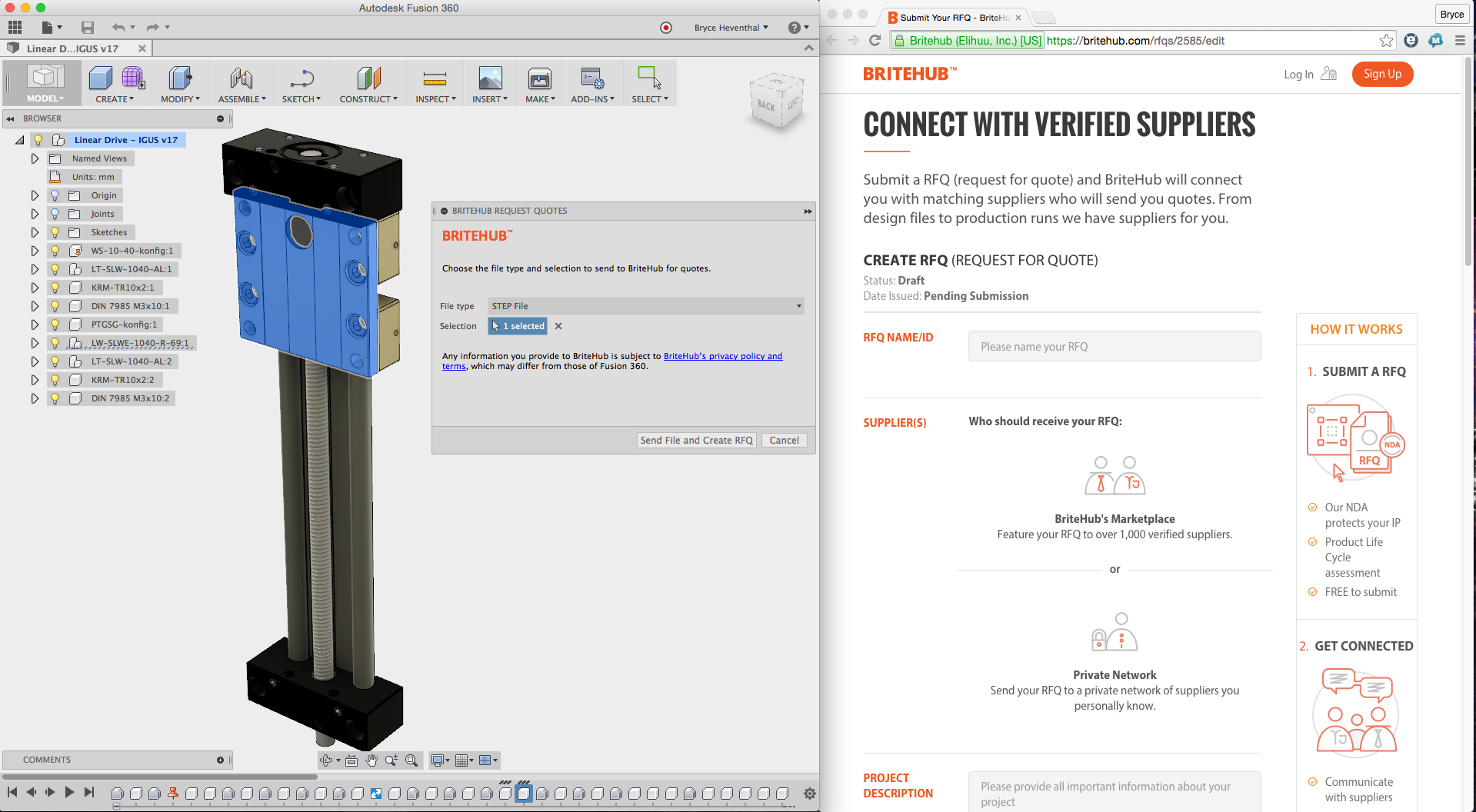
Task: Toggle visibility of LW-SLWE-1040-R-69:1 component
Action: [55, 343]
